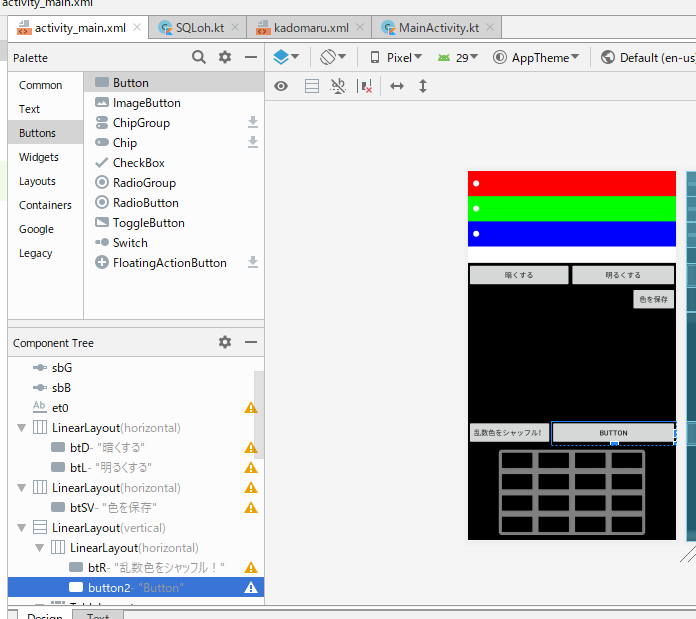Select RadioGroup palette item
696x619 pixels.
[x=174, y=182]
